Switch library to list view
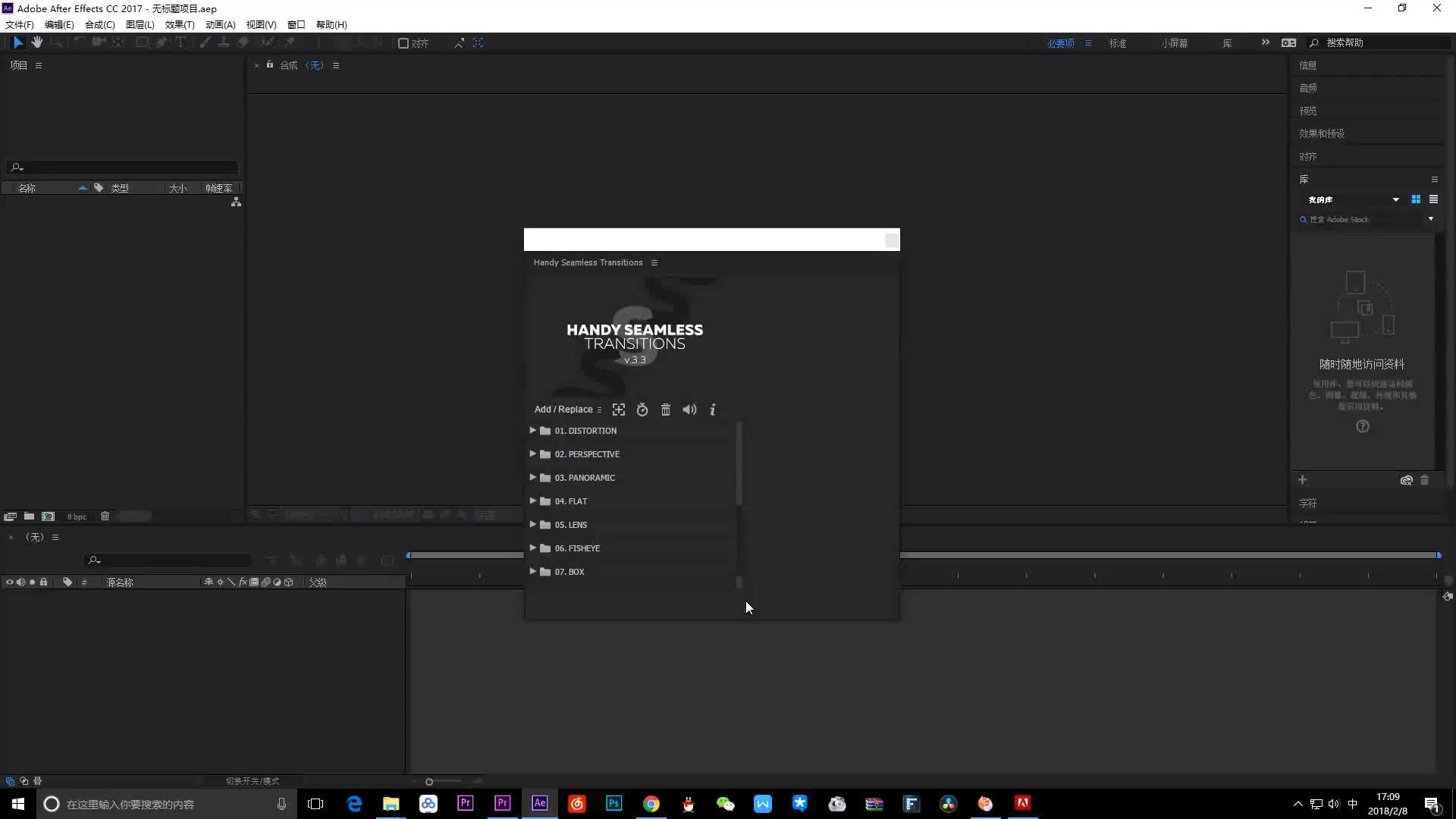 (x=1433, y=199)
